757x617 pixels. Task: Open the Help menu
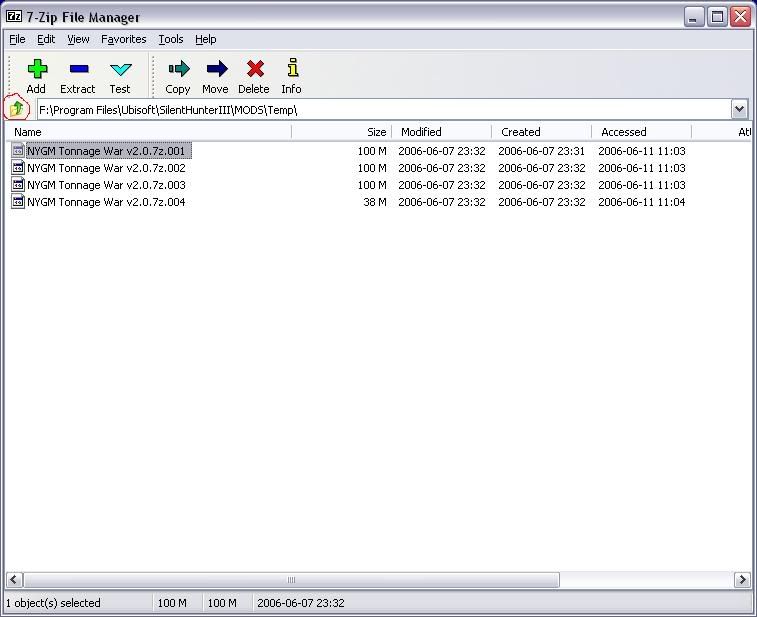pos(206,39)
